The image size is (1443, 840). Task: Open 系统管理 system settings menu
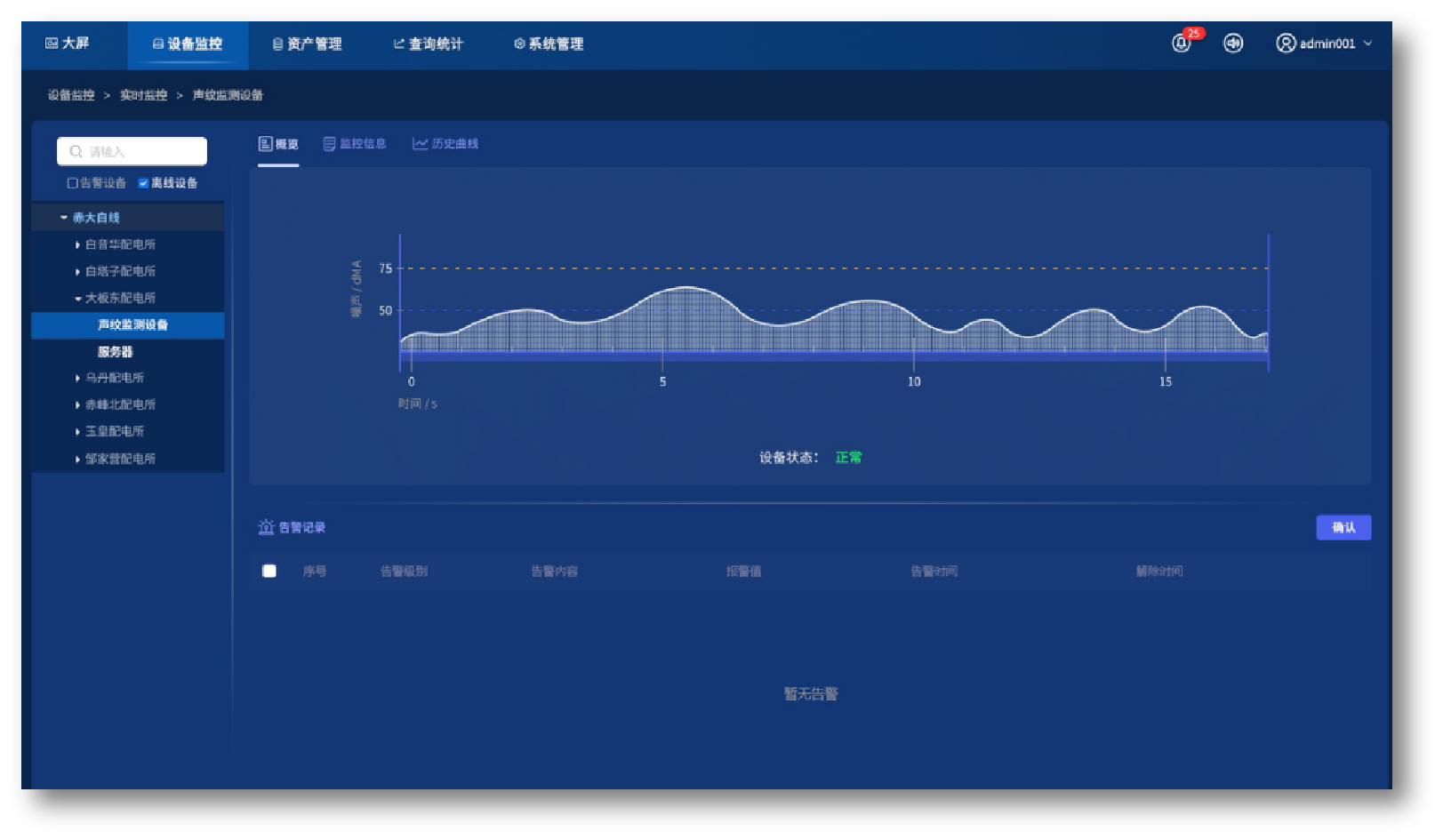(x=549, y=44)
